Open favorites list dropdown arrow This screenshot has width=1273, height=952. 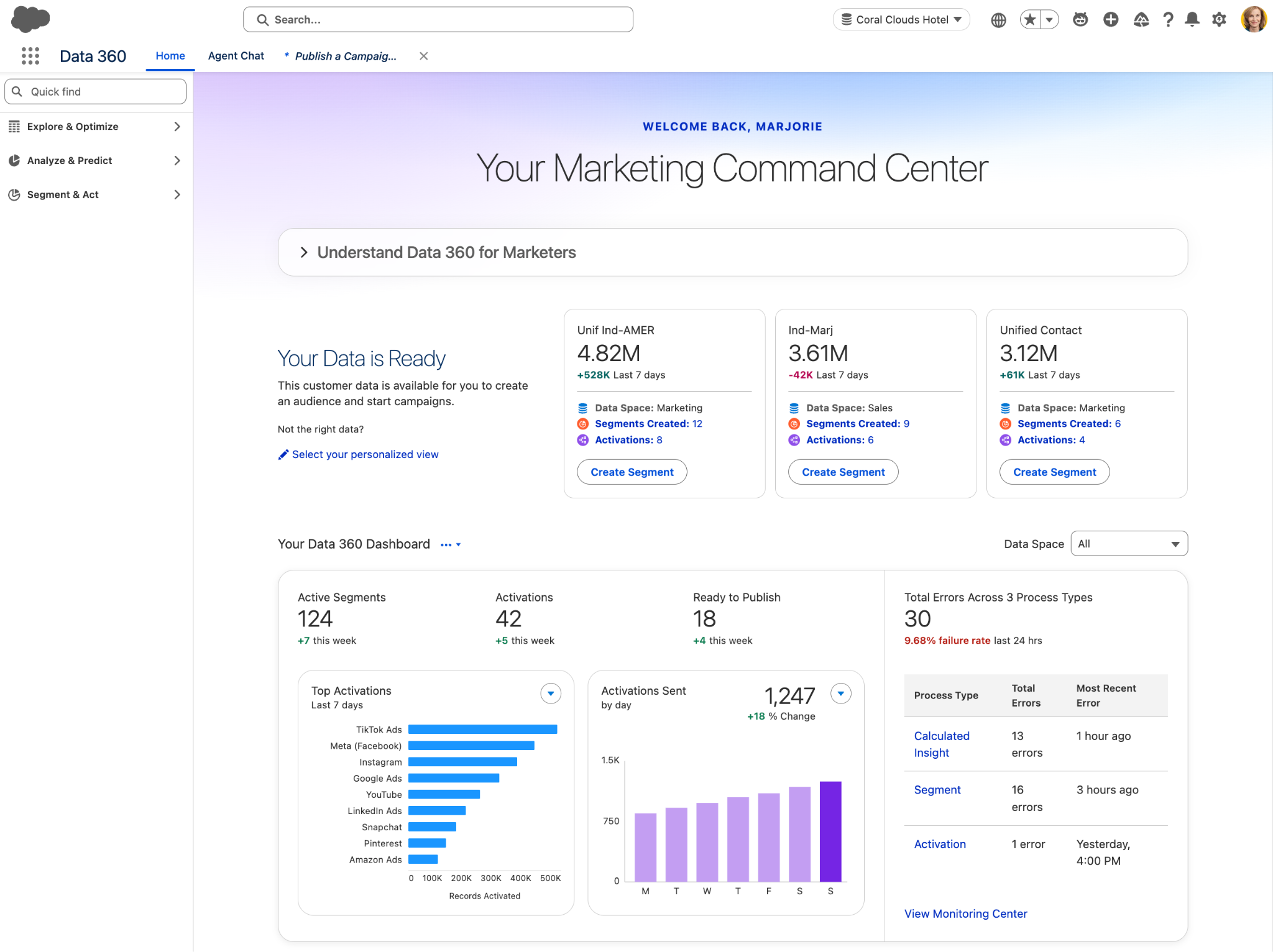pos(1049,20)
